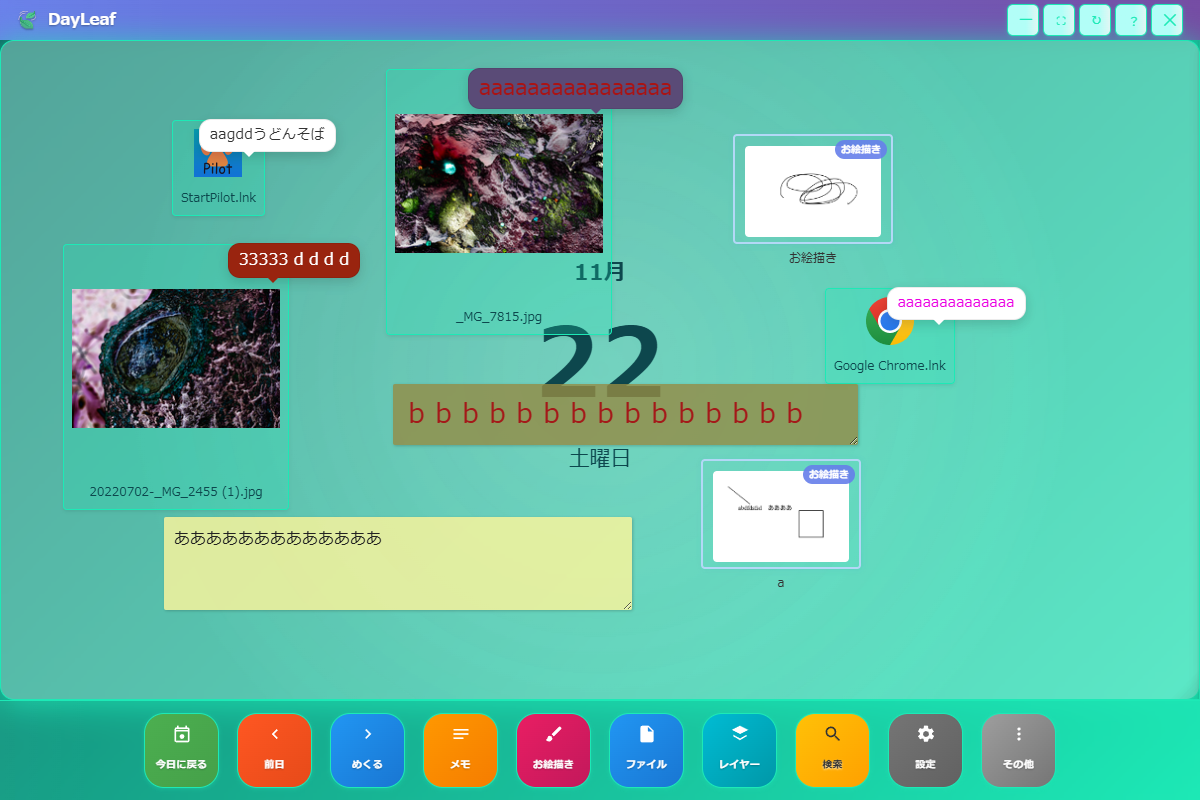This screenshot has width=1200, height=800.
Task: Open the お絵描き drawing tool button
Action: [553, 750]
